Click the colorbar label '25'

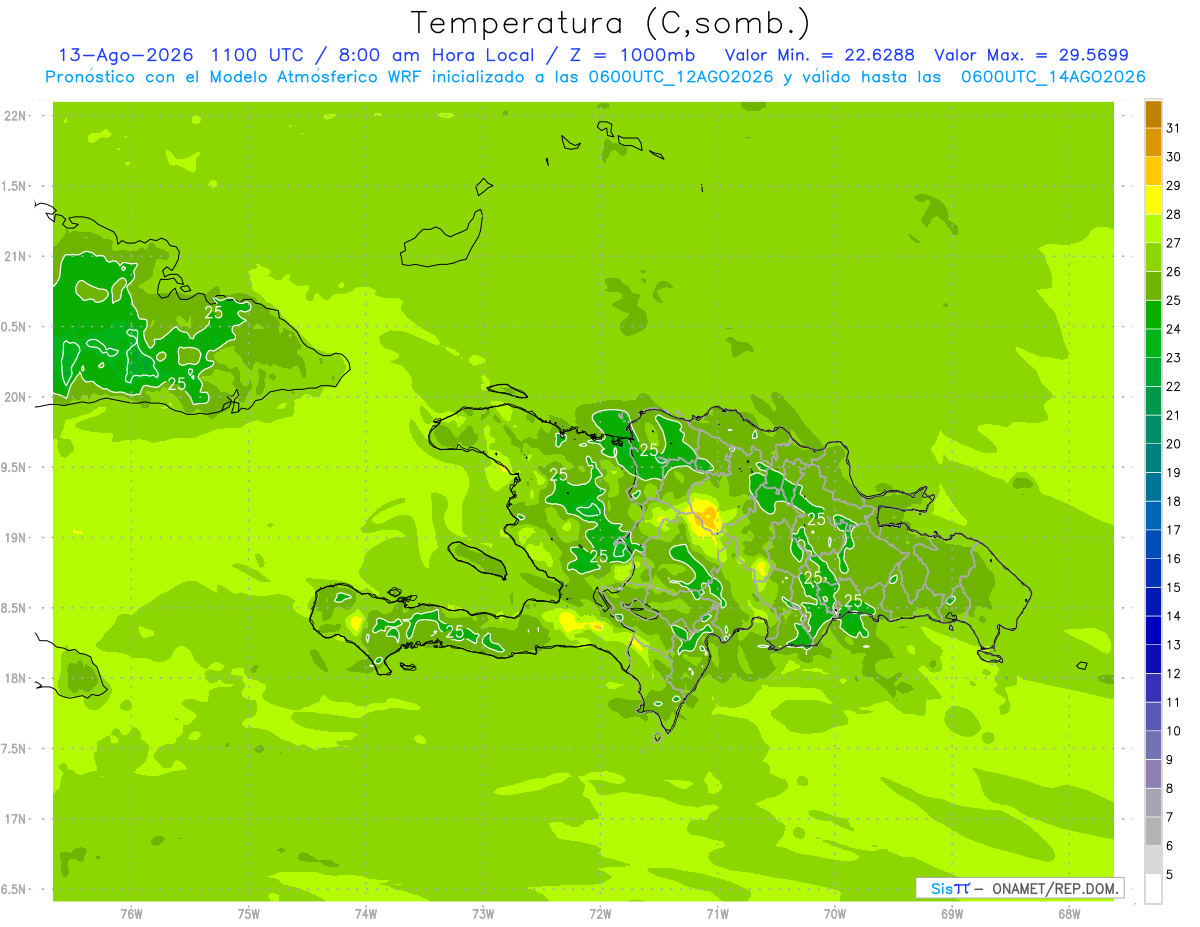click(1174, 300)
